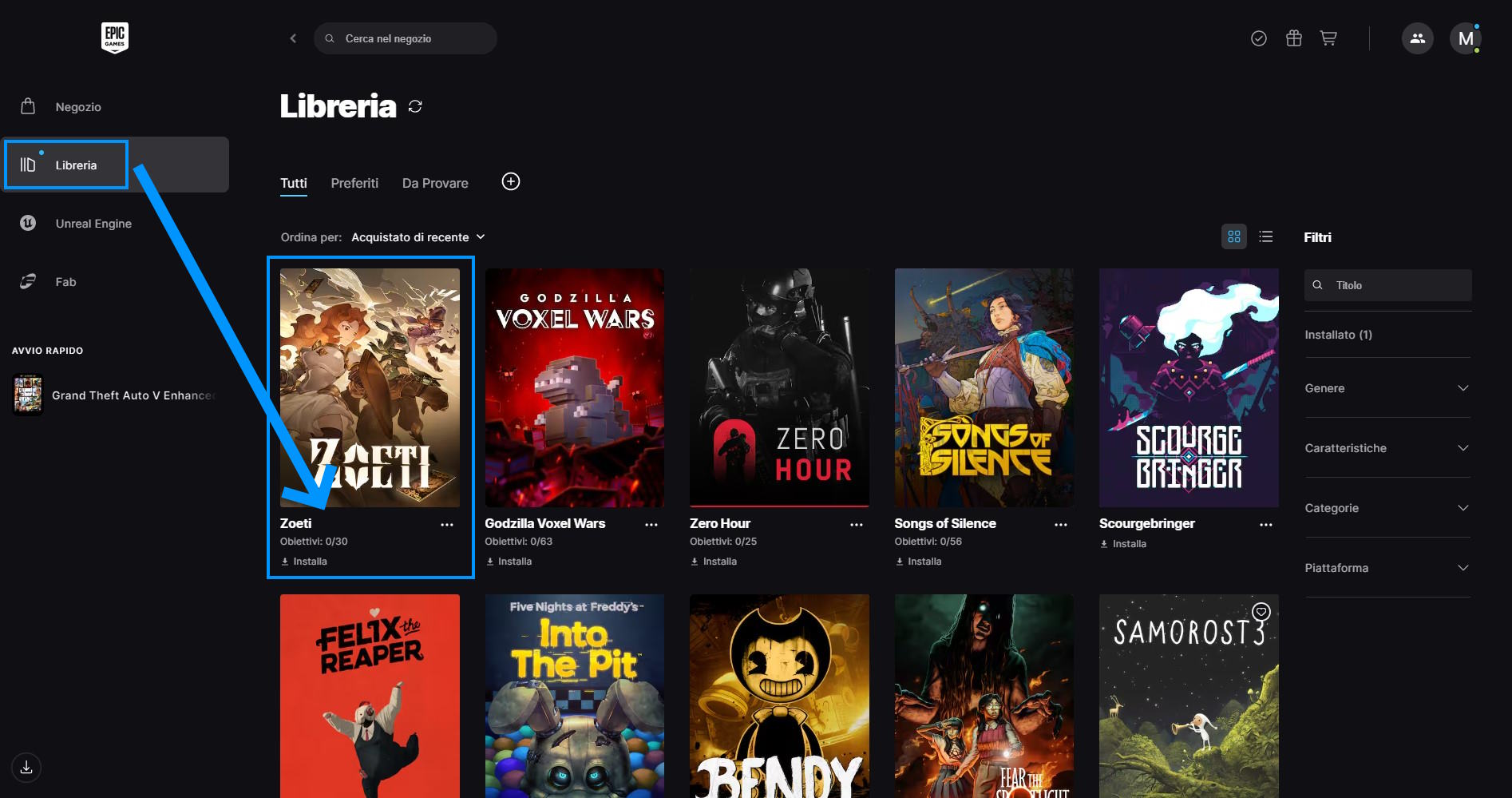This screenshot has height=798, width=1512.
Task: Go back using the back arrow
Action: [293, 38]
